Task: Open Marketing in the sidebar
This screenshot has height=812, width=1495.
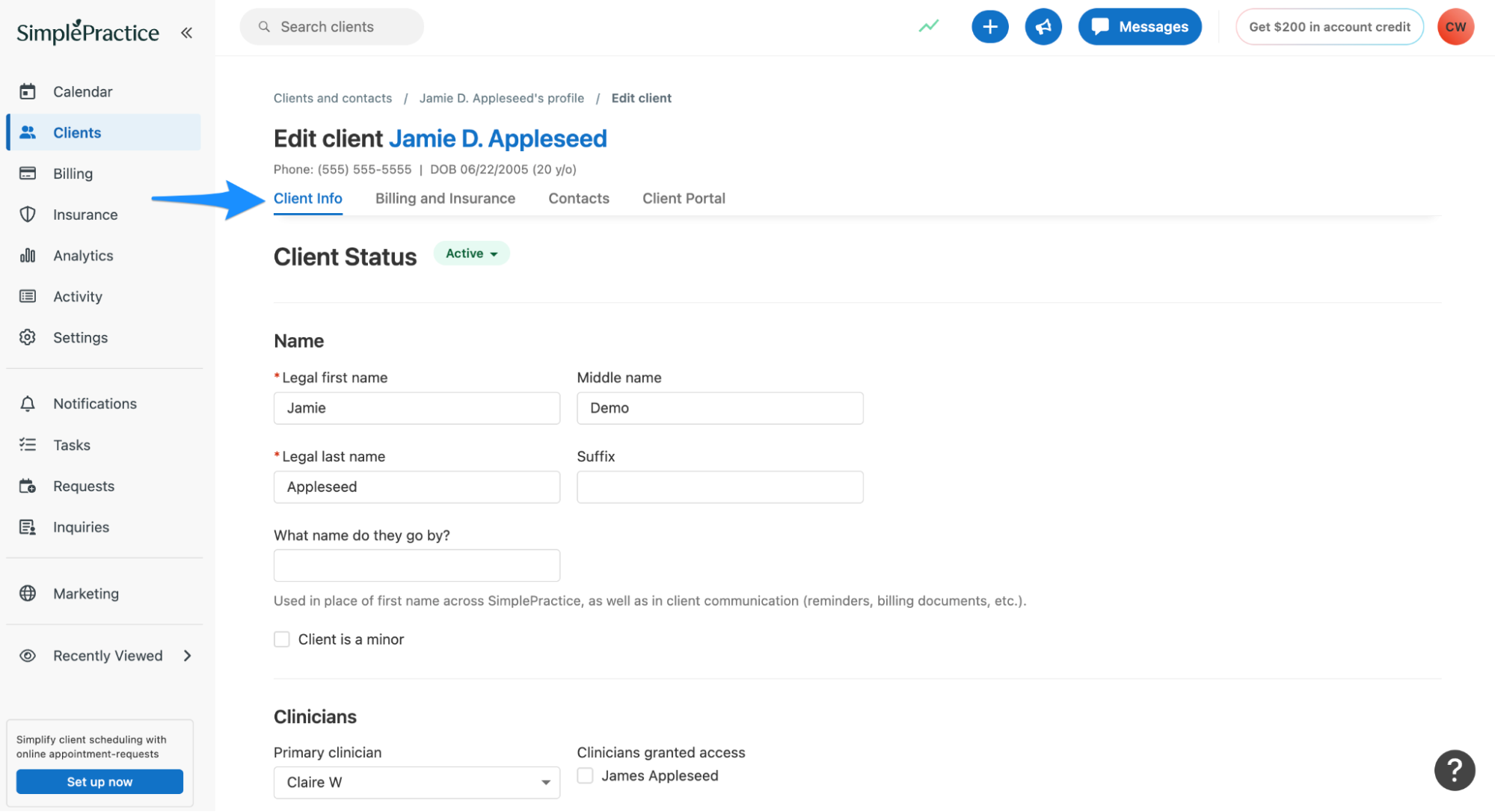Action: 103,594
